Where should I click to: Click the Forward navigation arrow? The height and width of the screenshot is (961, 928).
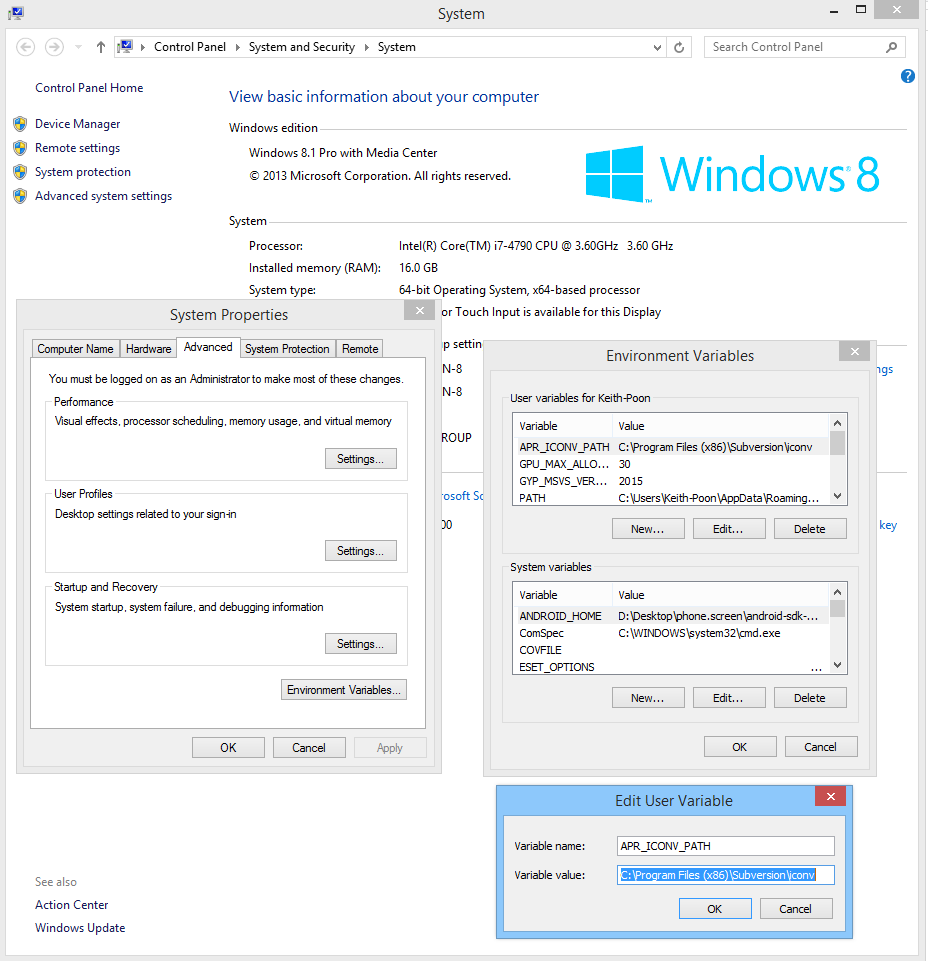point(55,47)
